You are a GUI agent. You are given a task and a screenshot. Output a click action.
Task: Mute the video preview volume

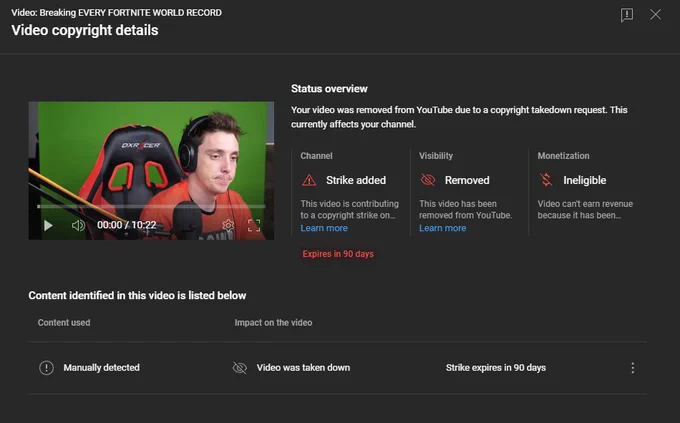coord(78,225)
